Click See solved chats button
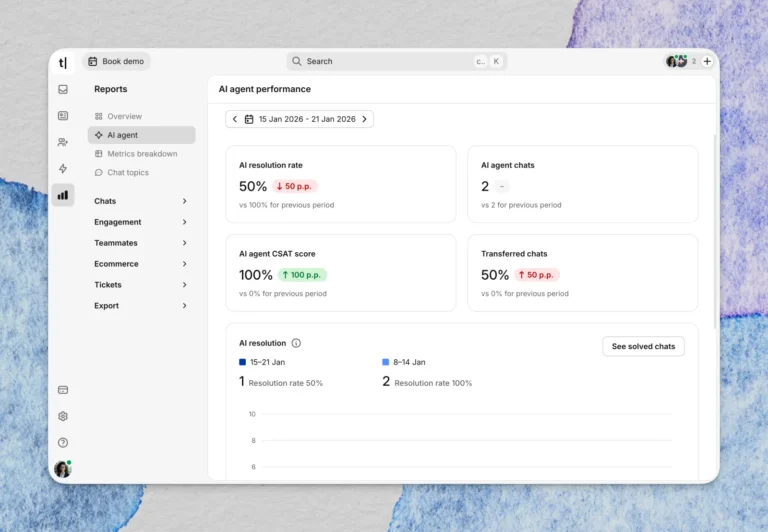Image resolution: width=768 pixels, height=532 pixels. click(x=643, y=346)
